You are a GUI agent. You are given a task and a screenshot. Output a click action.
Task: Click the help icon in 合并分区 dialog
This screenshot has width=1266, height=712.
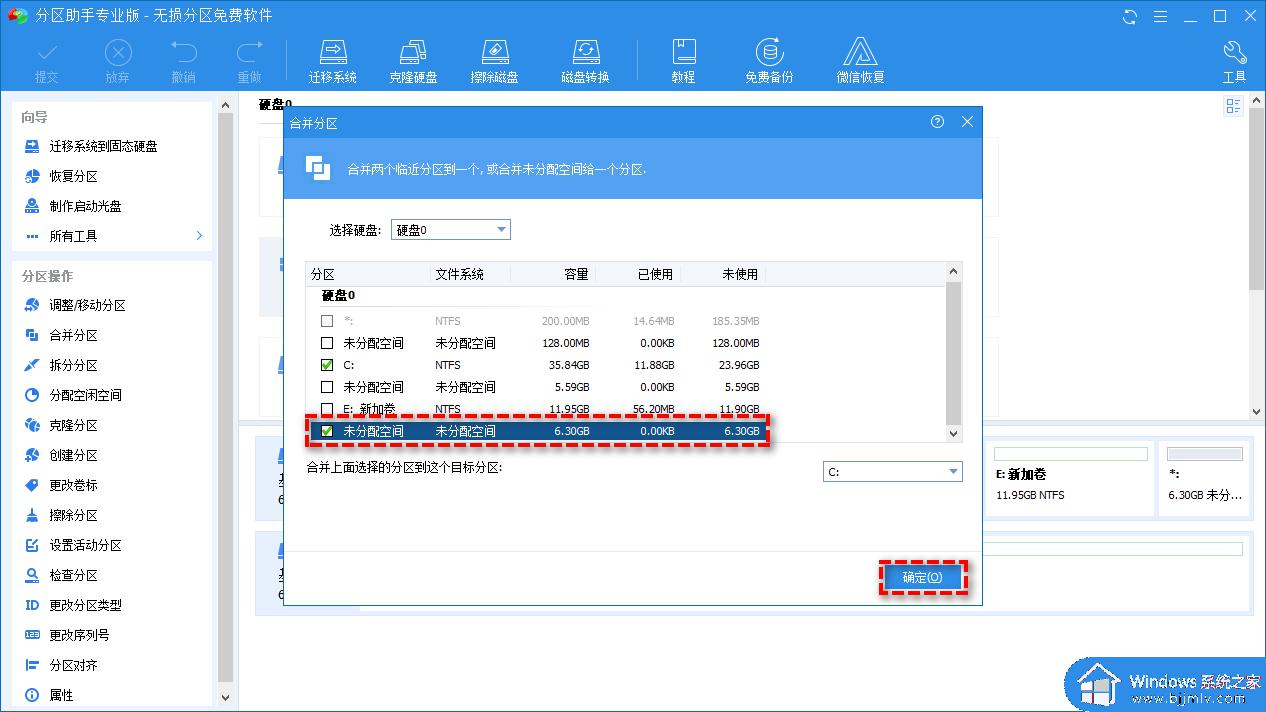(x=937, y=121)
